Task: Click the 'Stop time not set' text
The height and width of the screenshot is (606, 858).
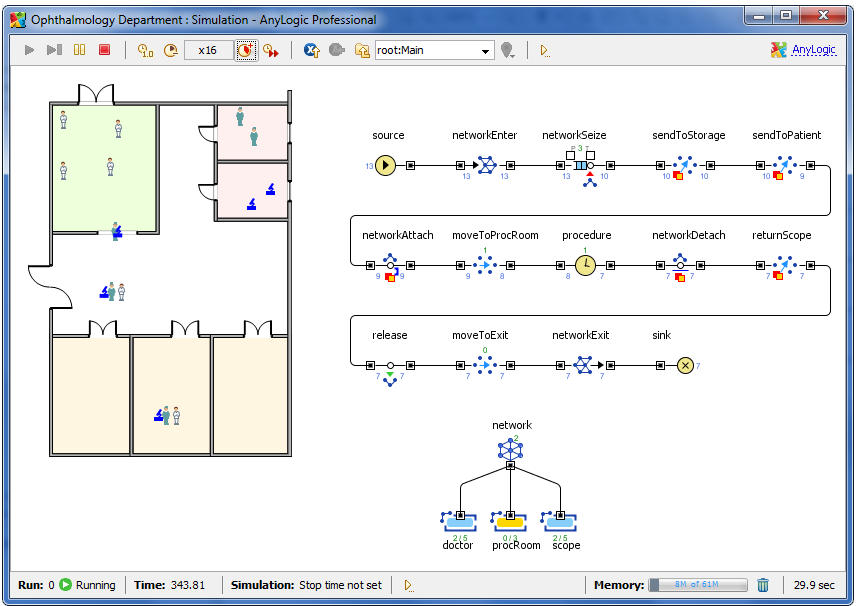Action: (340, 585)
